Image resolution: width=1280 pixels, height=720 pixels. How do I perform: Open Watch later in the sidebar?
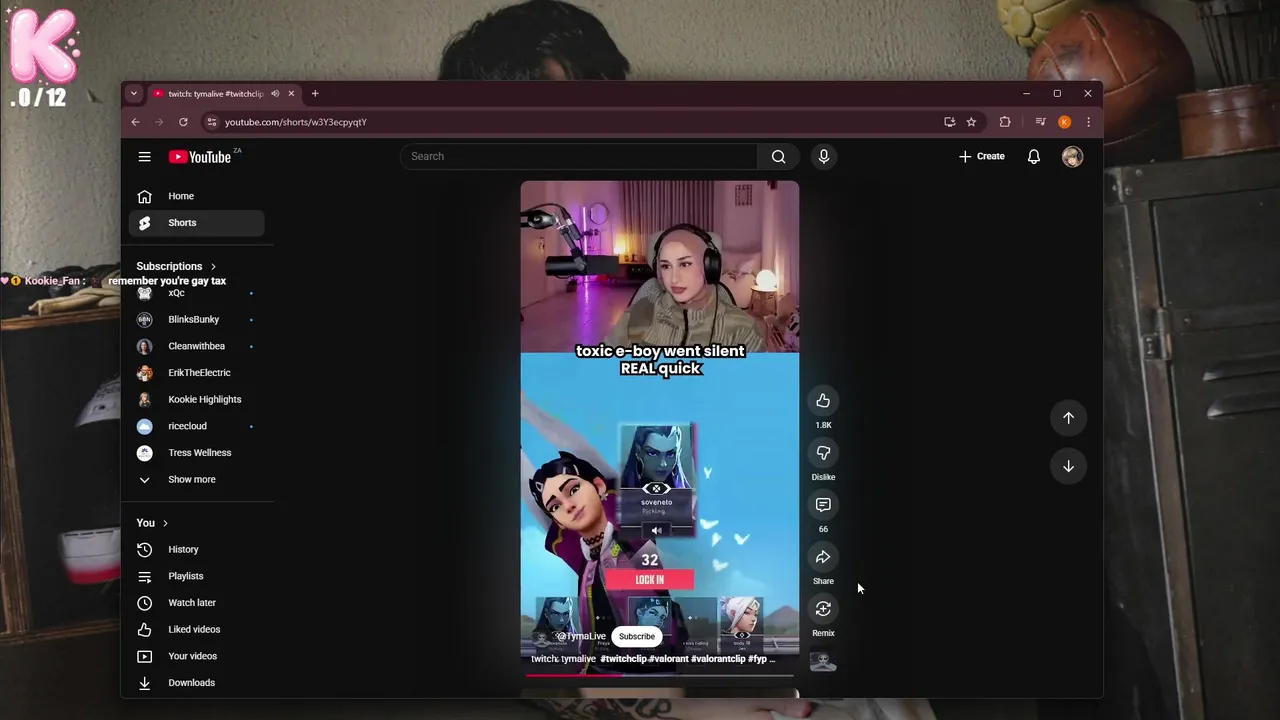(x=196, y=603)
